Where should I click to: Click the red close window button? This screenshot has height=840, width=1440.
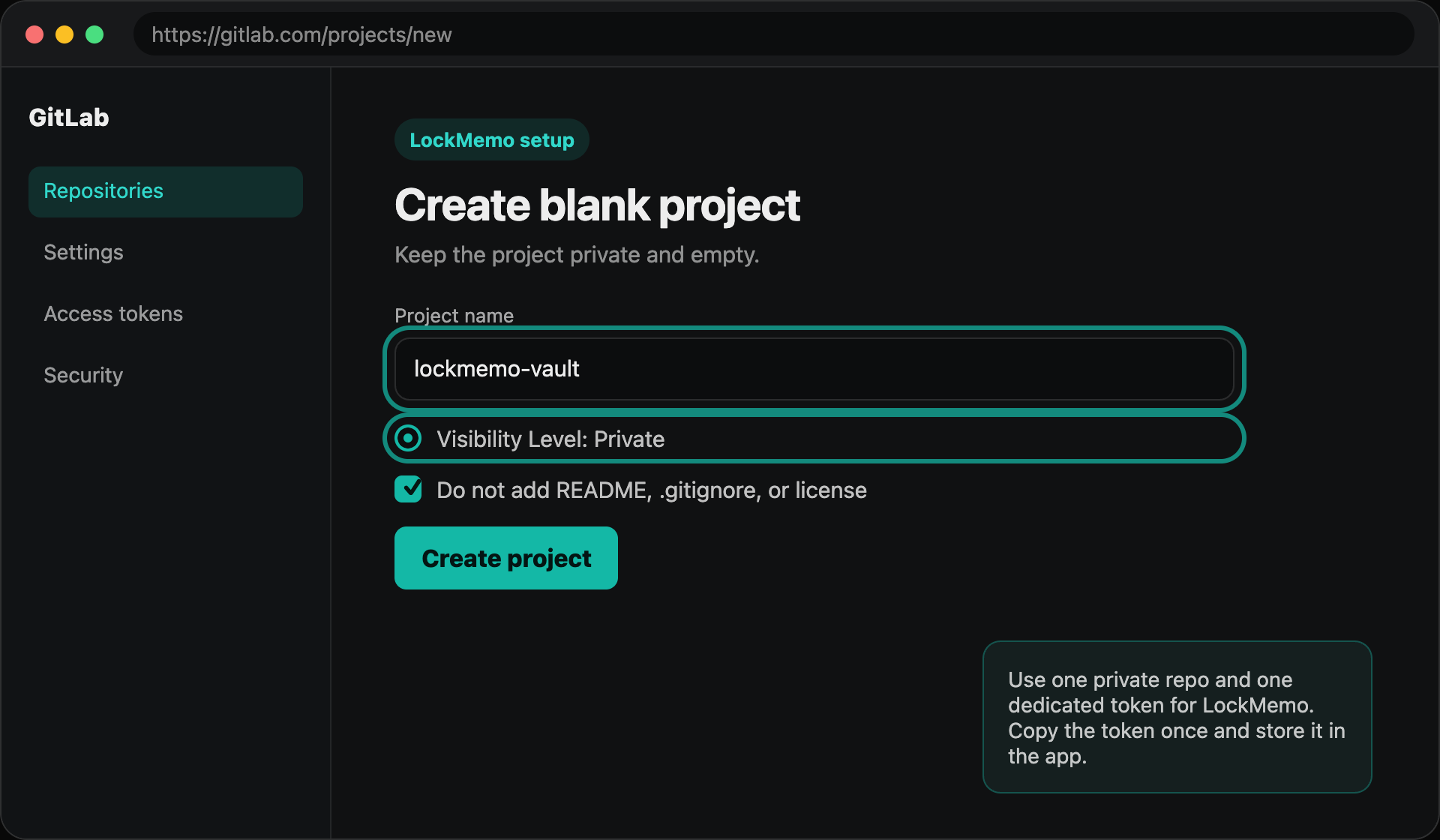point(34,34)
